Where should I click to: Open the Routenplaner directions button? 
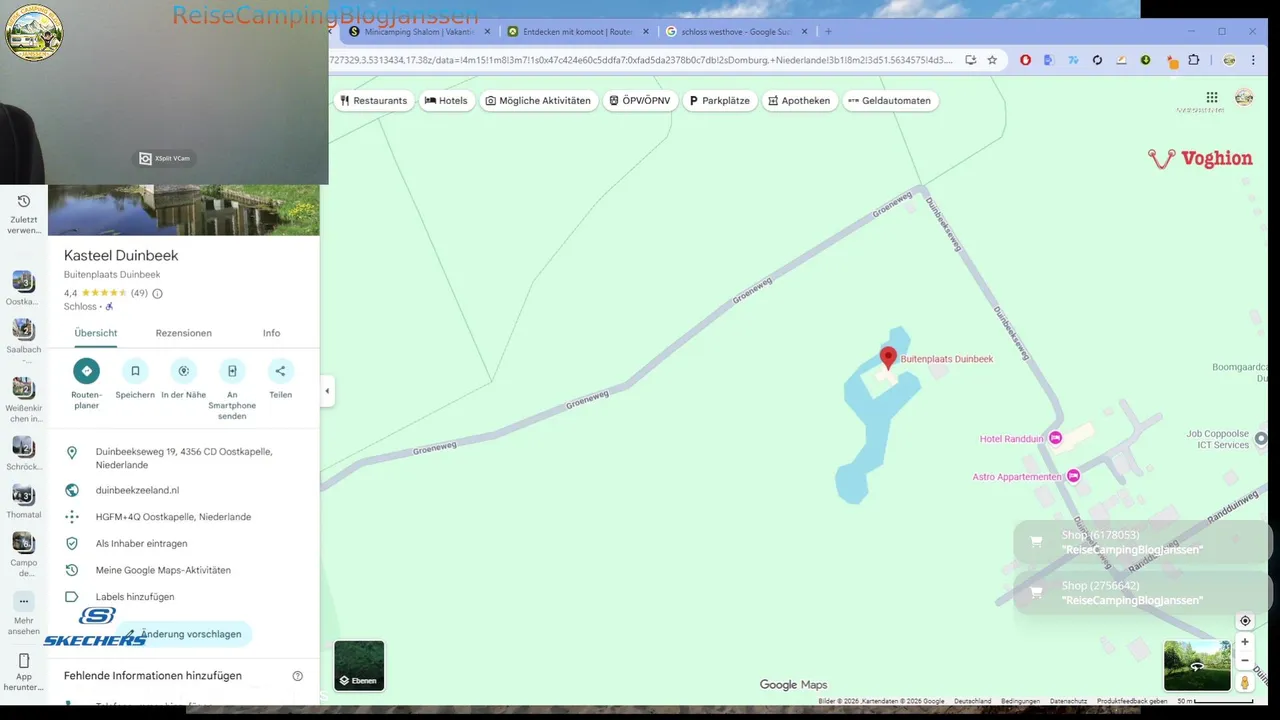click(86, 371)
